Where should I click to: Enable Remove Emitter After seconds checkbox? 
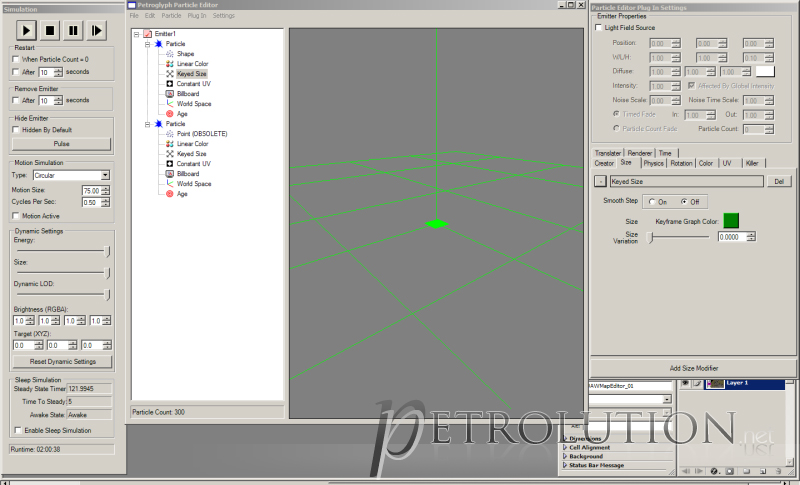click(16, 100)
